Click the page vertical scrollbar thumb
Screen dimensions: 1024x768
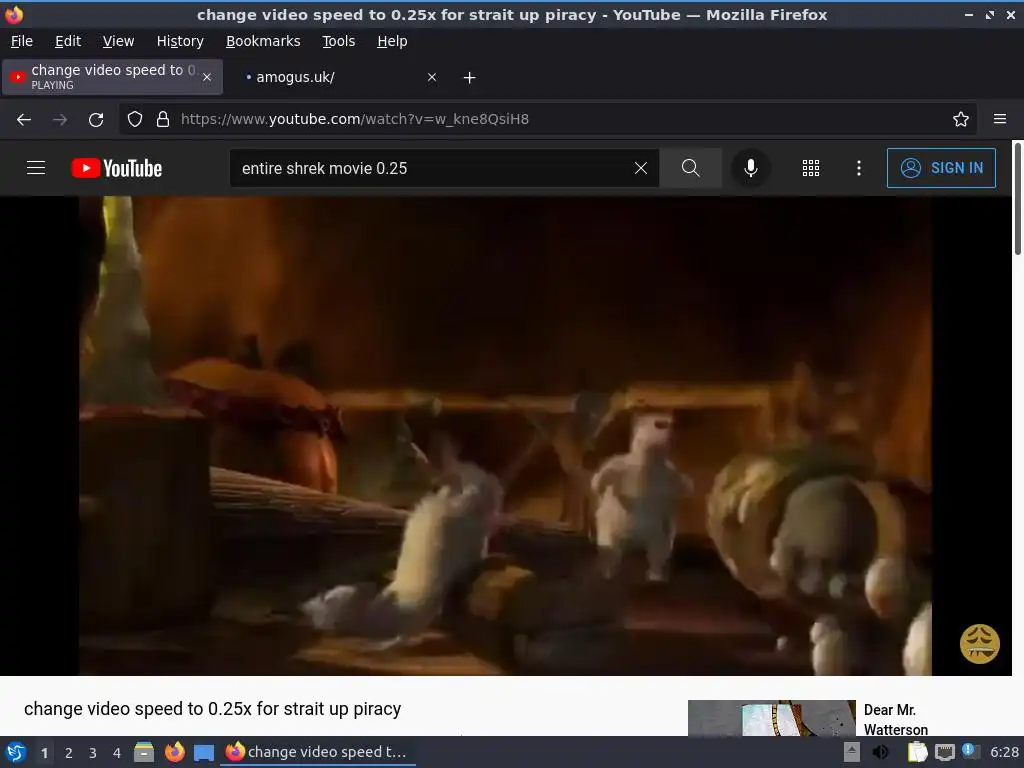[x=1017, y=199]
